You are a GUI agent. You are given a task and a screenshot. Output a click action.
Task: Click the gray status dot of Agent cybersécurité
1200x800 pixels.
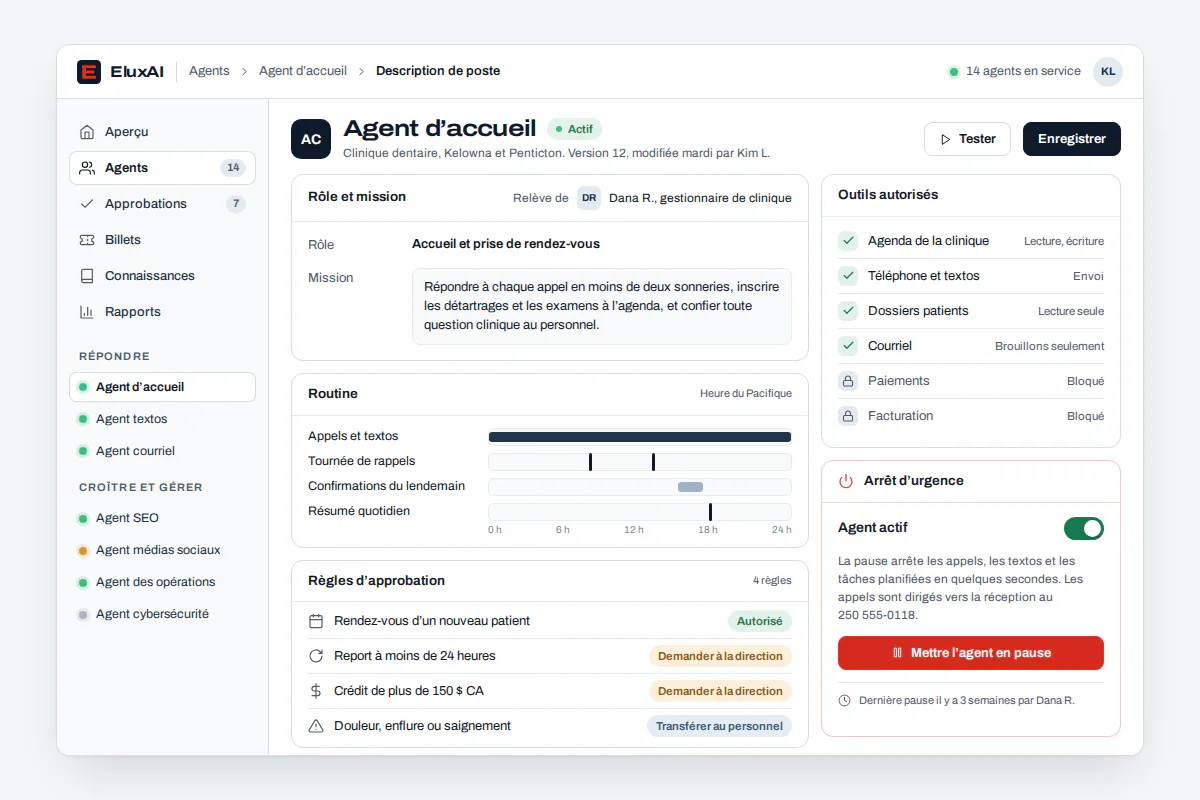[83, 615]
